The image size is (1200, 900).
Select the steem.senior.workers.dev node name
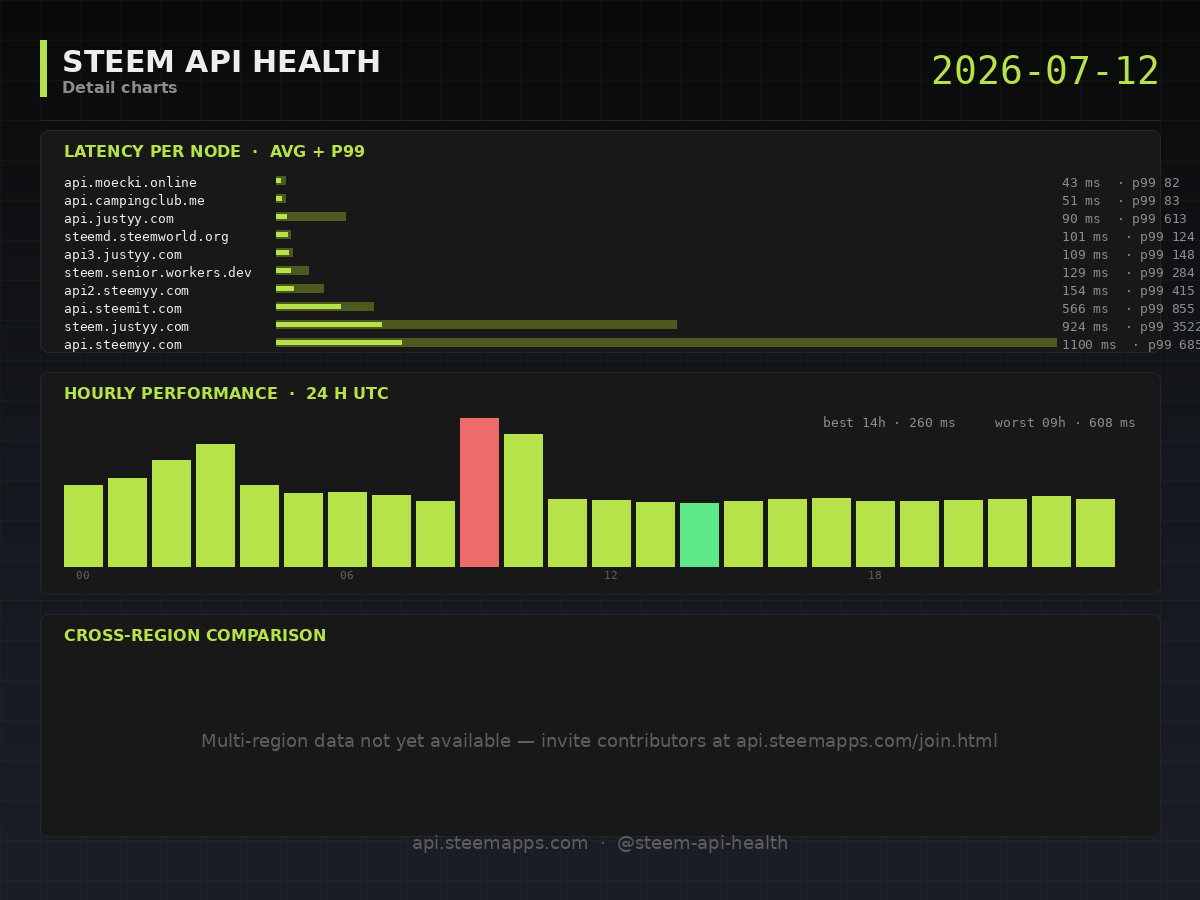coord(158,272)
